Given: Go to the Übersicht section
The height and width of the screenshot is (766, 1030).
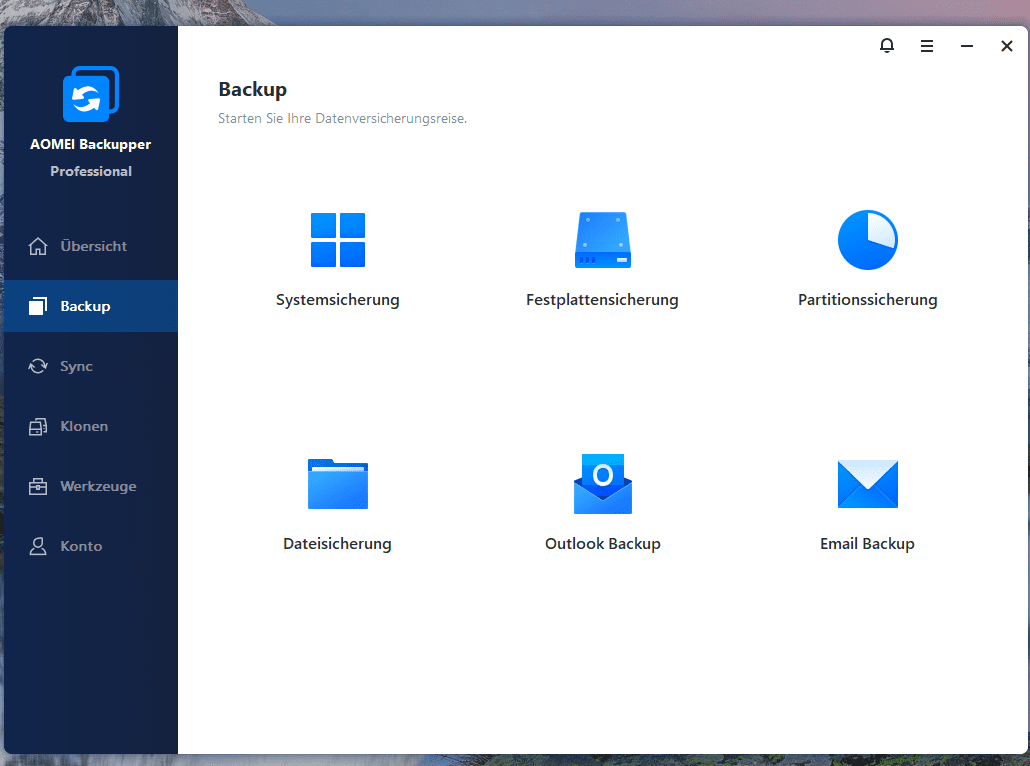Looking at the screenshot, I should tap(91, 246).
